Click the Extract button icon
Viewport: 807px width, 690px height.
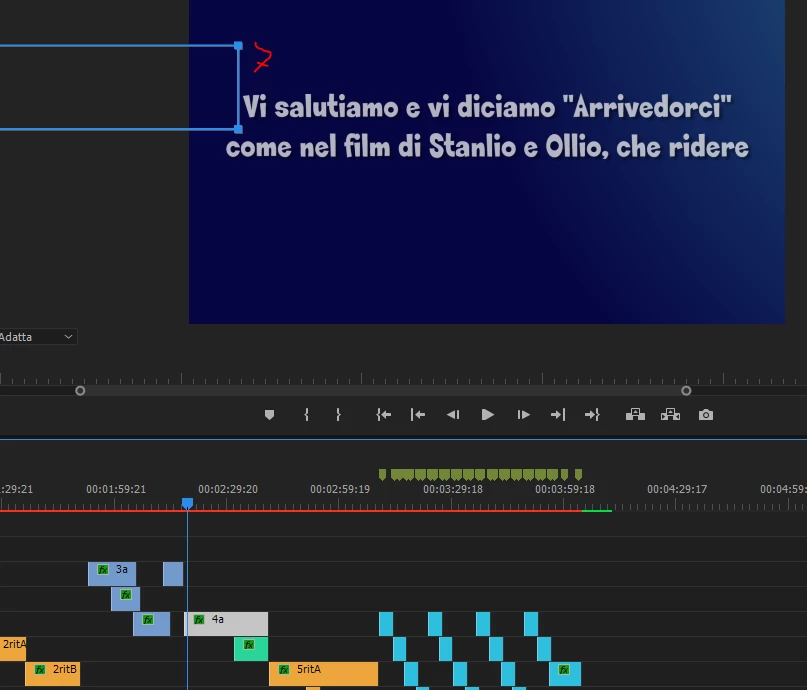click(x=670, y=415)
